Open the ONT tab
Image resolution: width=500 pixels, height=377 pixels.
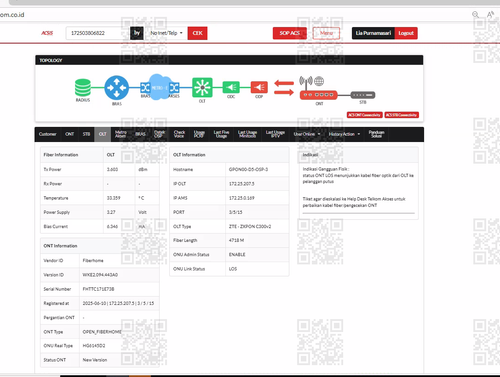69,134
